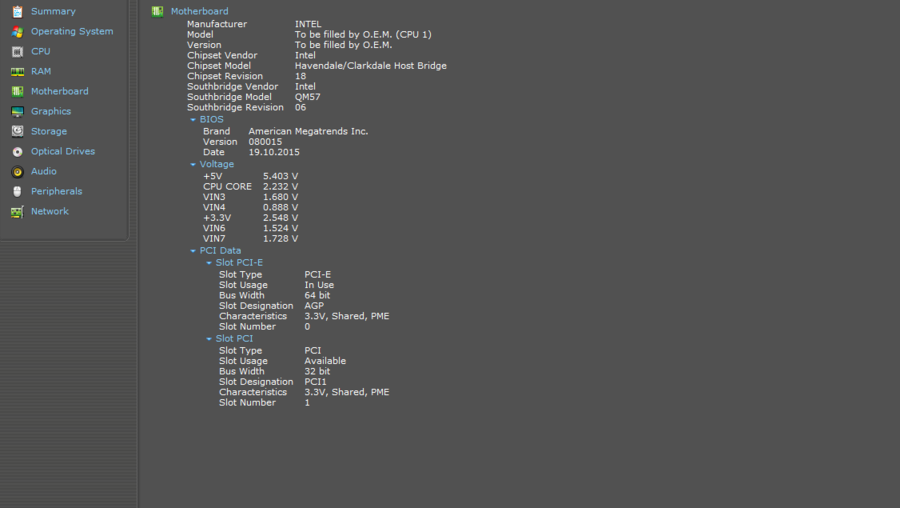Click the VIN7 value 1.728 V
The height and width of the screenshot is (508, 900).
(x=280, y=238)
